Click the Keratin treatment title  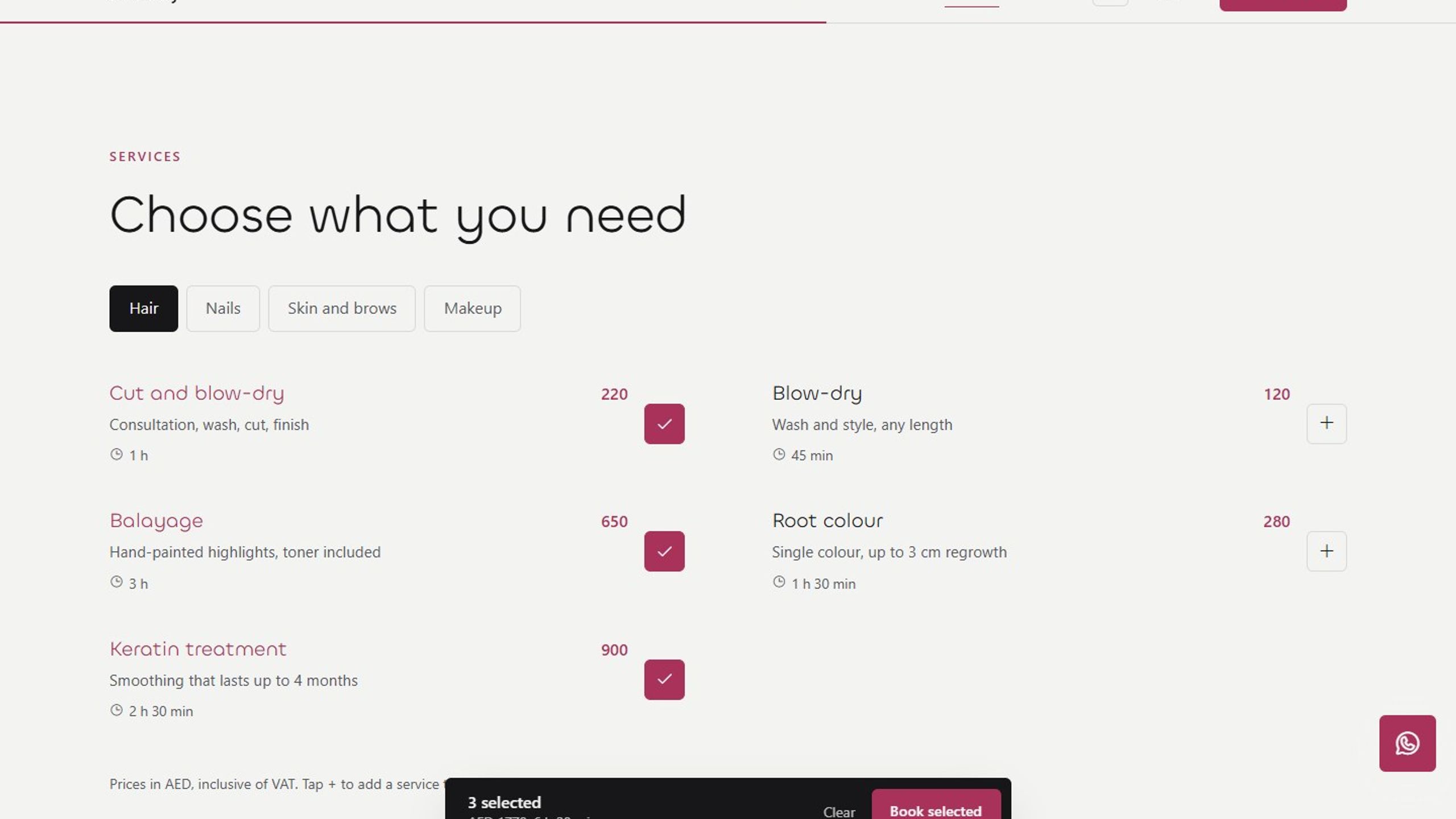pyautogui.click(x=198, y=649)
